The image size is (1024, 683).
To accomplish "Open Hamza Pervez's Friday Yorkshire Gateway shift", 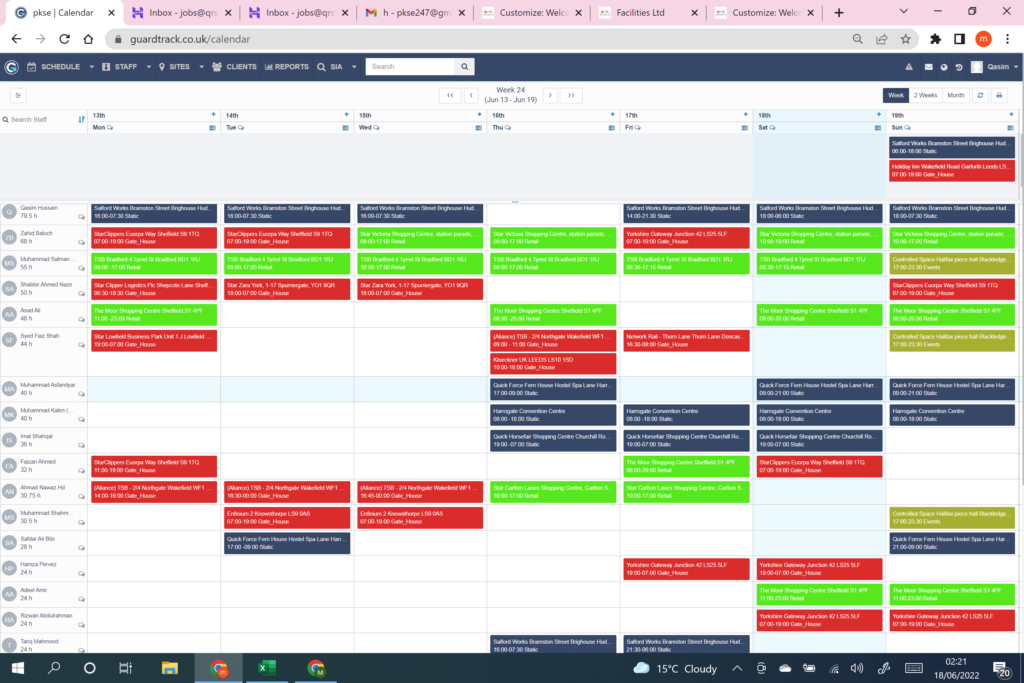I will pos(686,569).
